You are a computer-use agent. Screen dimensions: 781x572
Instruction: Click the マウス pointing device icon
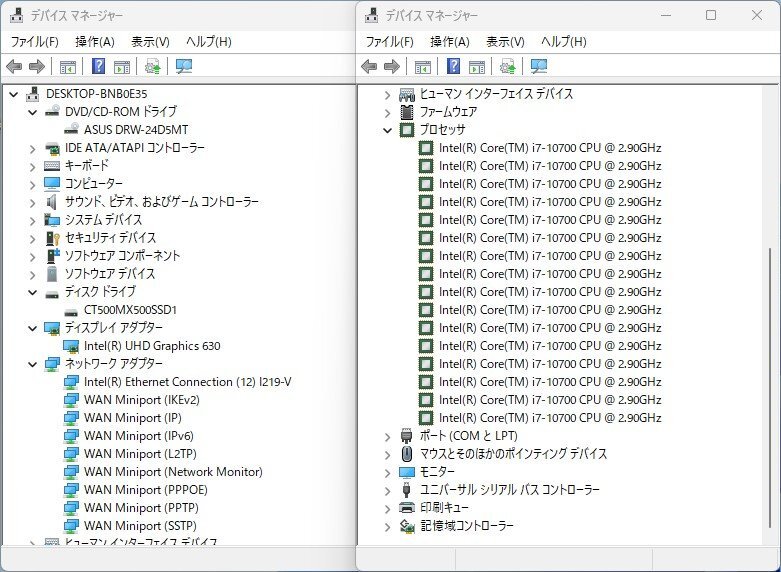click(407, 453)
